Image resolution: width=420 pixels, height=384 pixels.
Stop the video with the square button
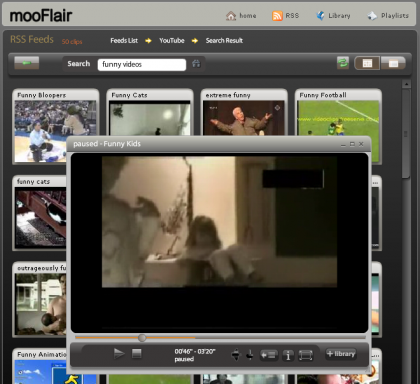pyautogui.click(x=137, y=353)
